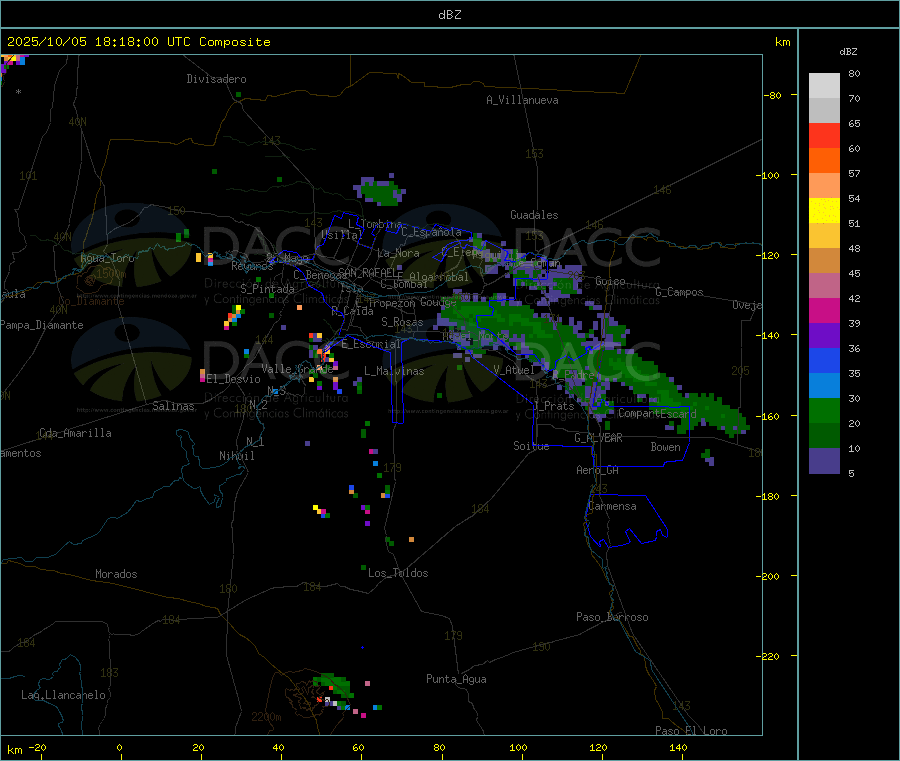Click the Soitue map label
This screenshot has height=761, width=900.
point(531,446)
